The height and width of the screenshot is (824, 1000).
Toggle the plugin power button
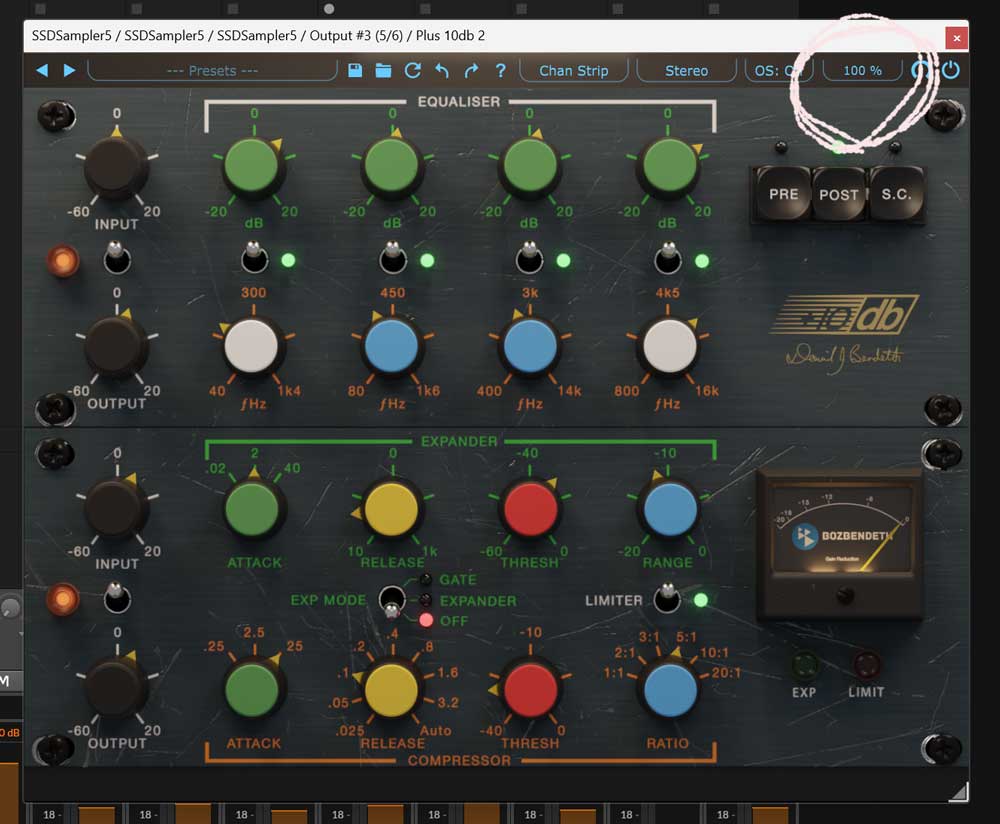pyautogui.click(x=950, y=70)
